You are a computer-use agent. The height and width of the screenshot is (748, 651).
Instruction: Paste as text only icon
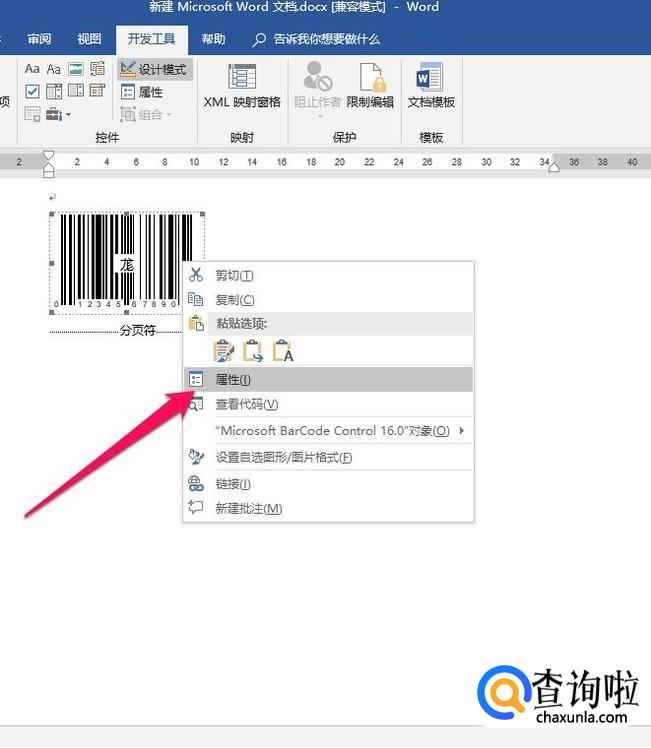pyautogui.click(x=283, y=351)
